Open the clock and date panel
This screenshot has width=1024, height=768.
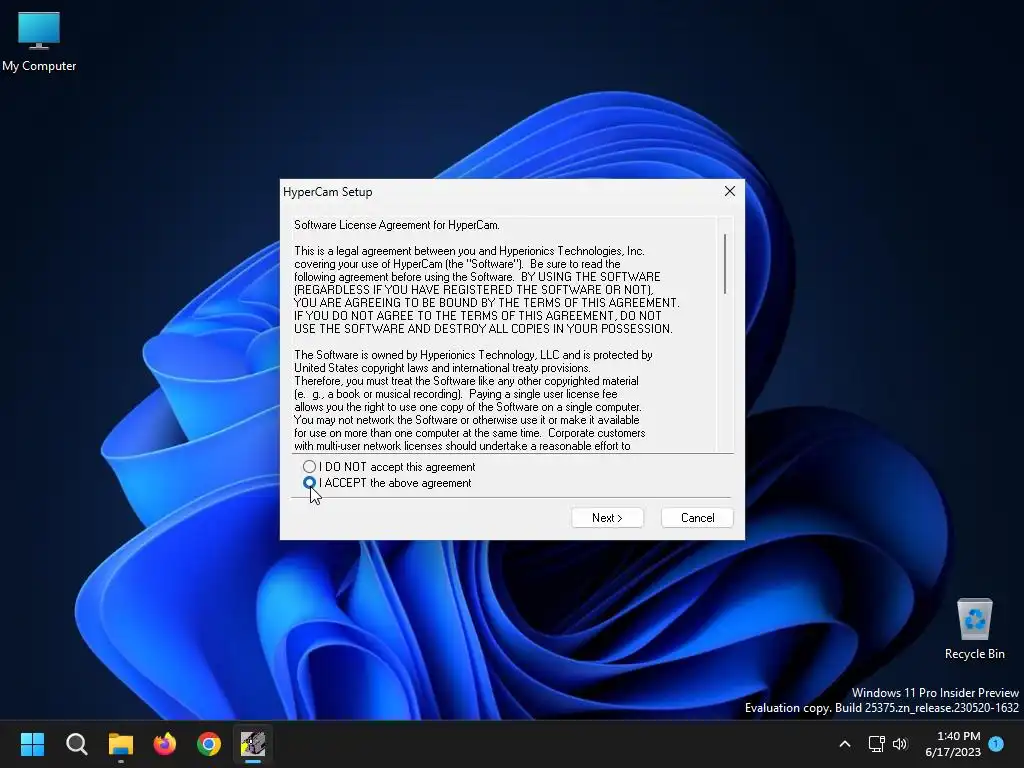pos(953,744)
